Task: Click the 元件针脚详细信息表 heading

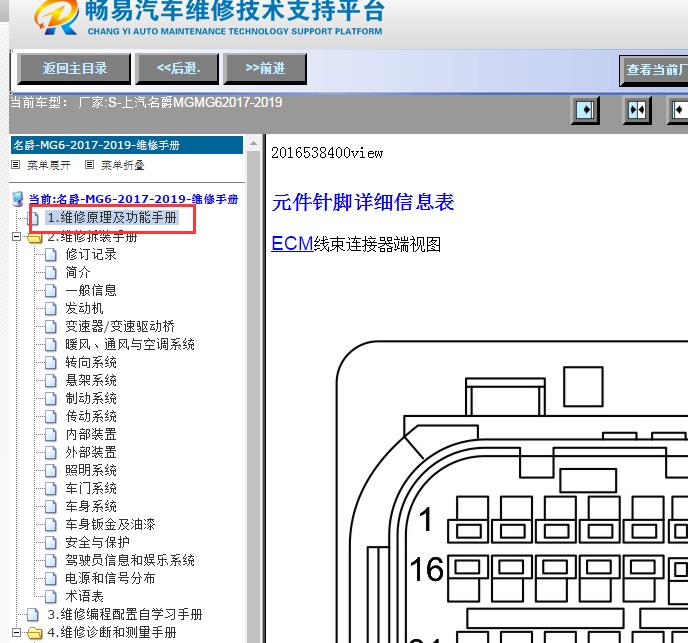Action: click(363, 202)
